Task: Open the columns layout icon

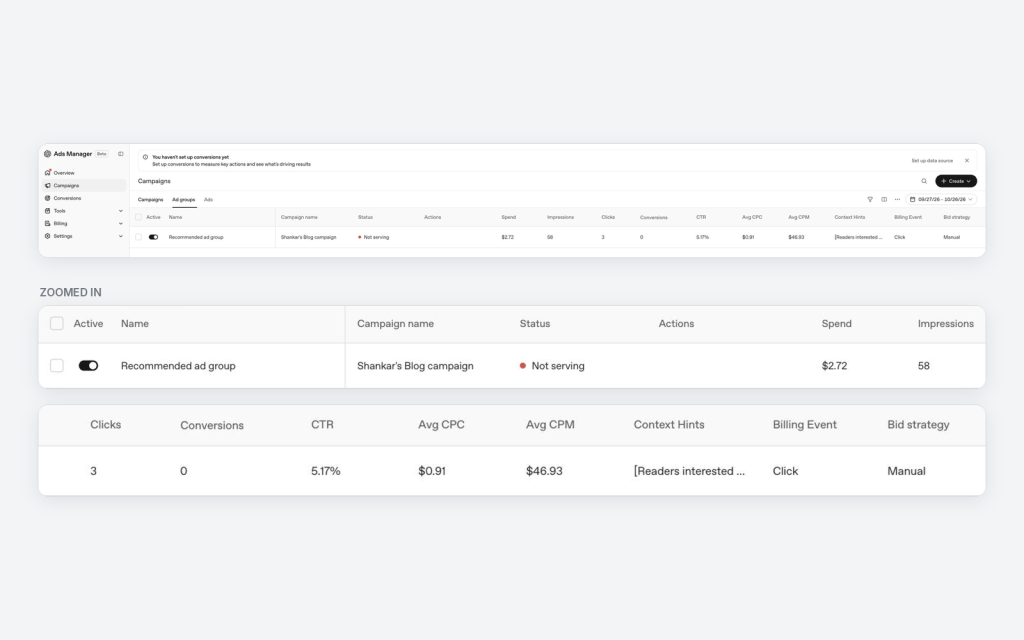Action: tap(884, 199)
